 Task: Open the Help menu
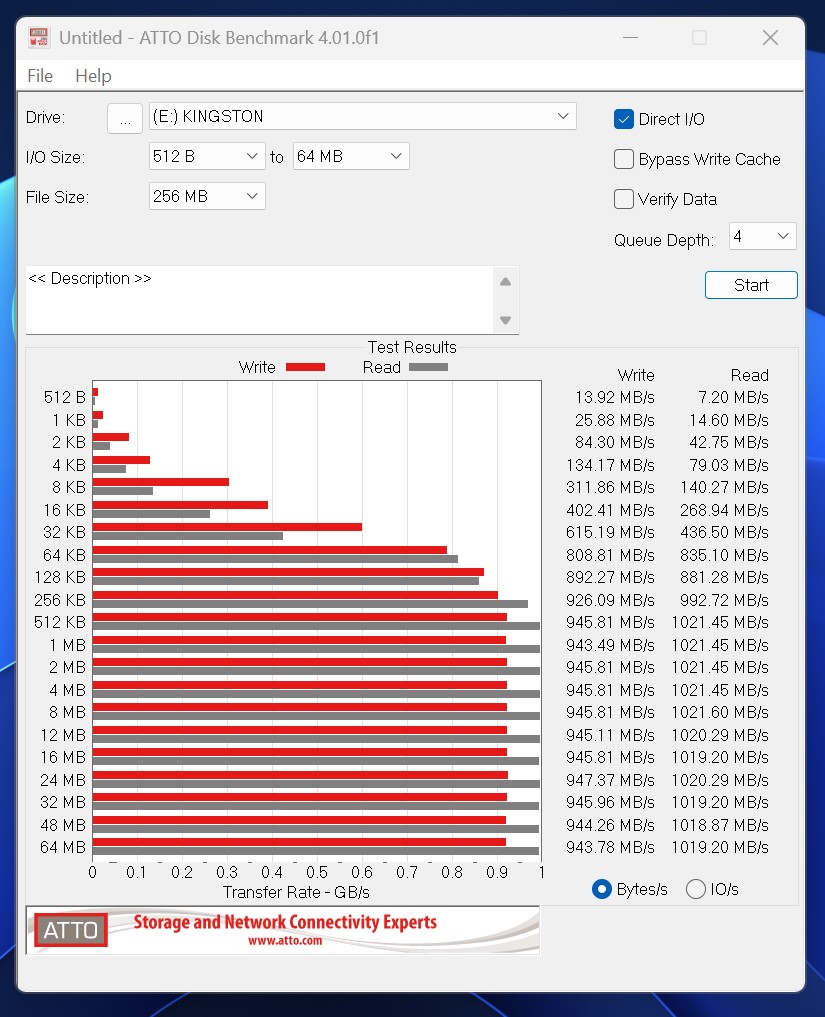pos(93,76)
